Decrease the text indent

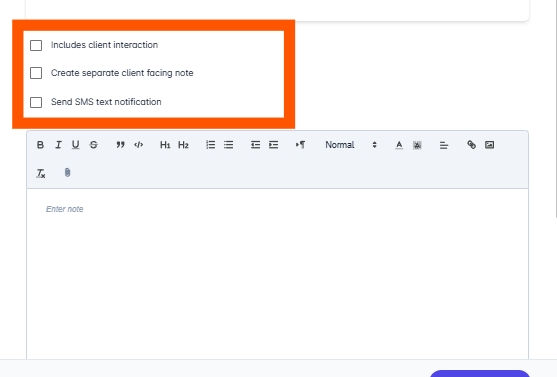tap(255, 145)
